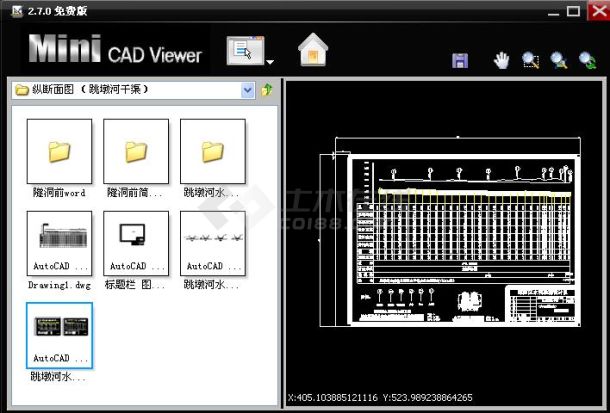Open the 隧洞前简... folder
Viewport: 610px width, 413px height.
tap(136, 151)
